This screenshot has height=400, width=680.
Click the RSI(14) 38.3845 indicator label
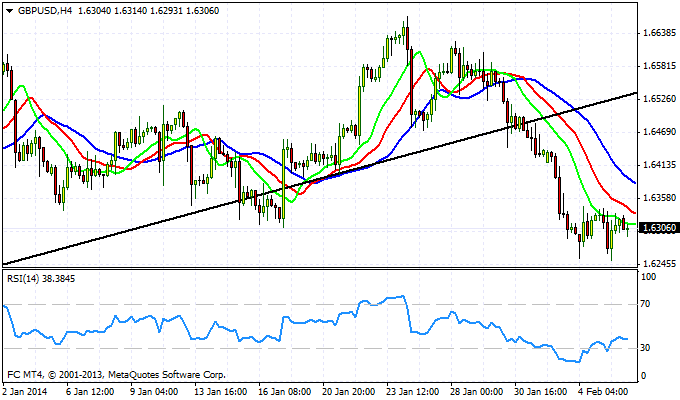41,279
